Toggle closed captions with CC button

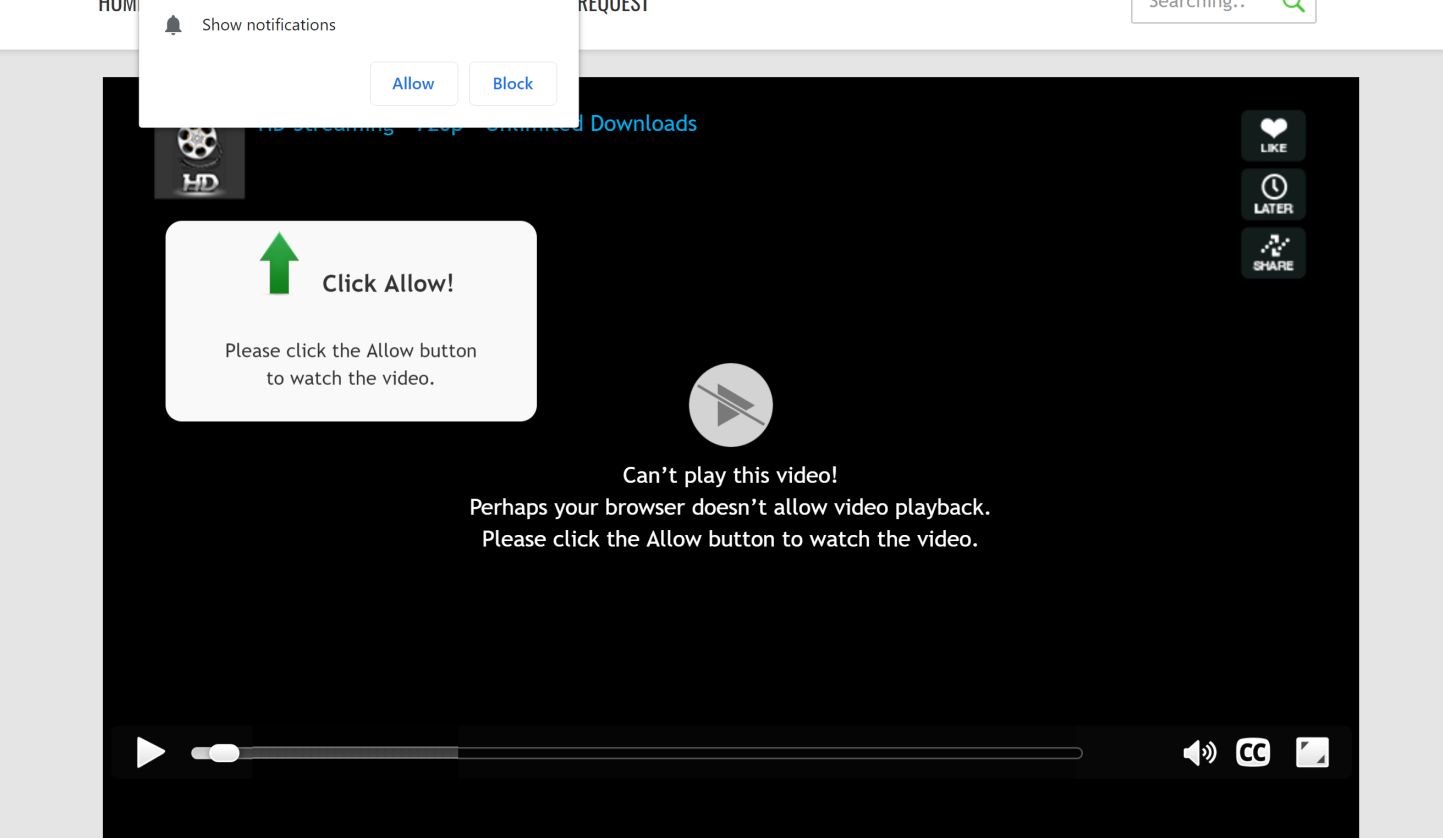click(x=1253, y=752)
